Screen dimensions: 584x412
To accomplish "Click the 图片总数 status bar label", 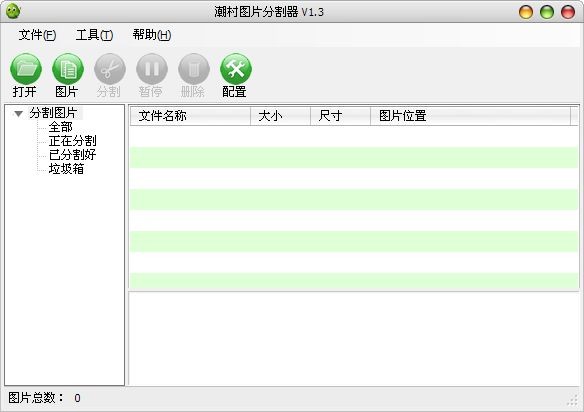I will point(36,398).
